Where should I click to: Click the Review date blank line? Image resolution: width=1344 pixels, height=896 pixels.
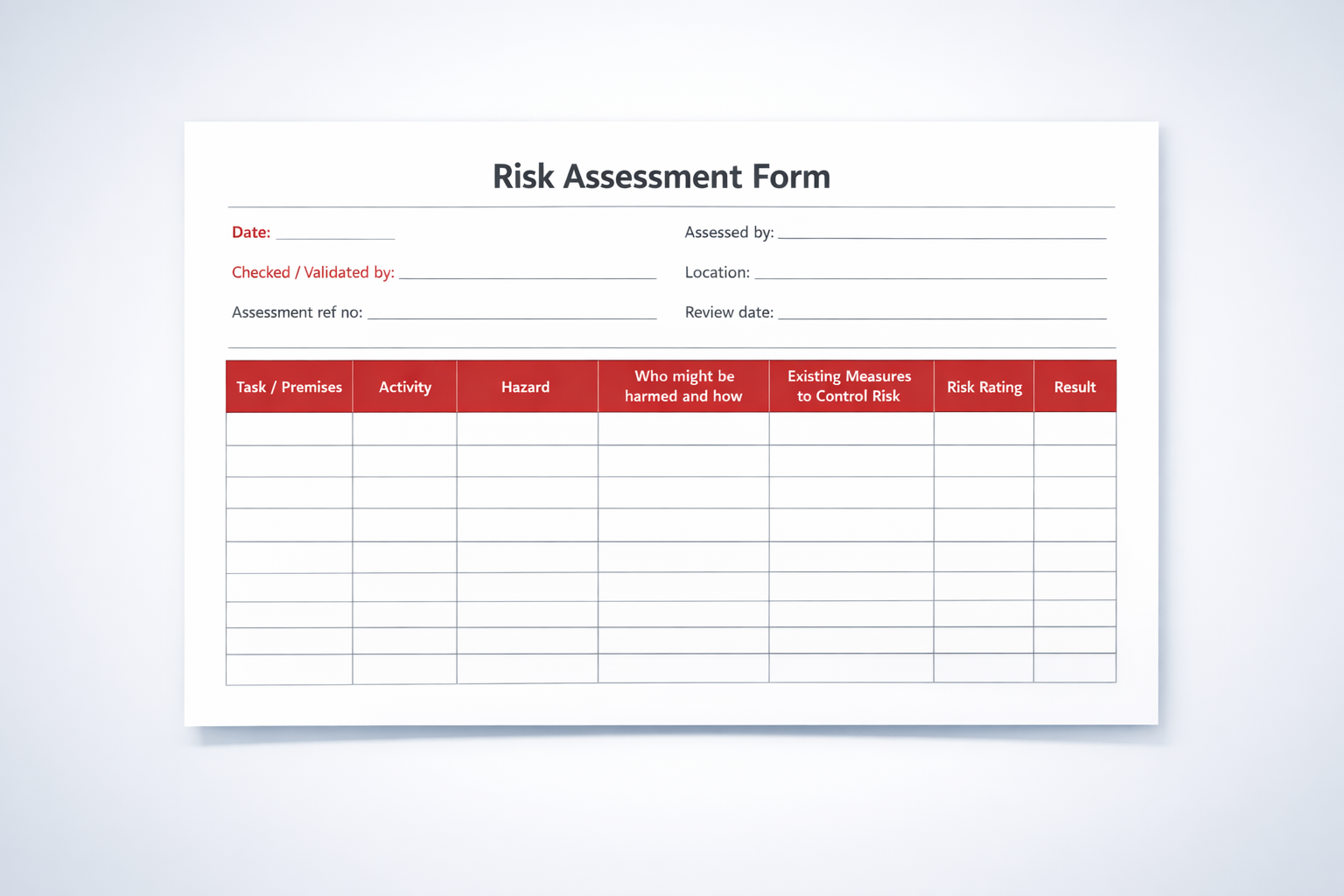coord(942,318)
